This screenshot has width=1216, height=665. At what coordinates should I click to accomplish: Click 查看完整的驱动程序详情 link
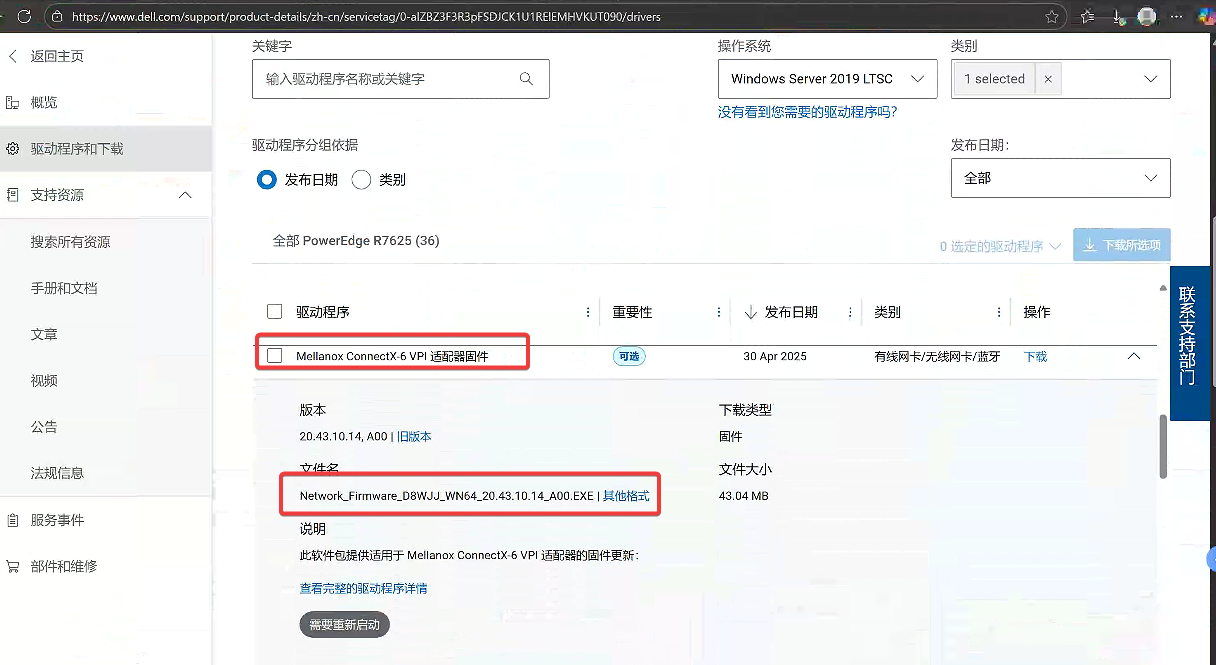click(x=363, y=589)
